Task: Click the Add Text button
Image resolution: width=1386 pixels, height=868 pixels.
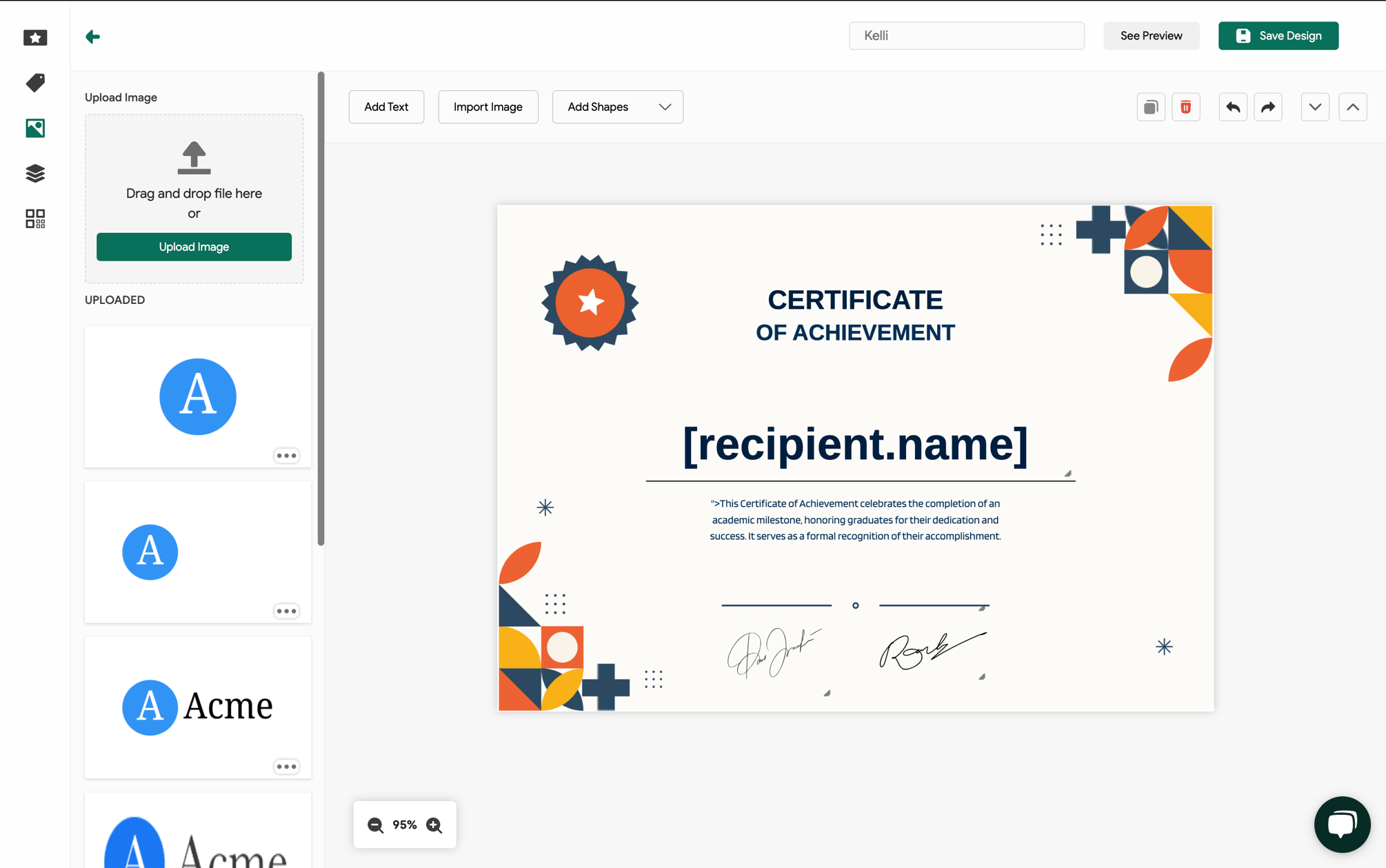Action: [386, 107]
